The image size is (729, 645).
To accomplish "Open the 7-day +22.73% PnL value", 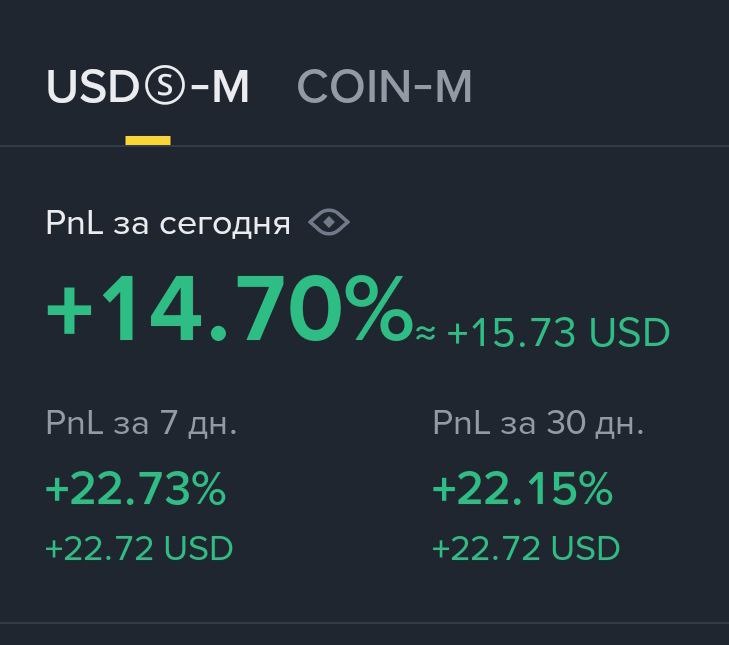I will point(136,489).
